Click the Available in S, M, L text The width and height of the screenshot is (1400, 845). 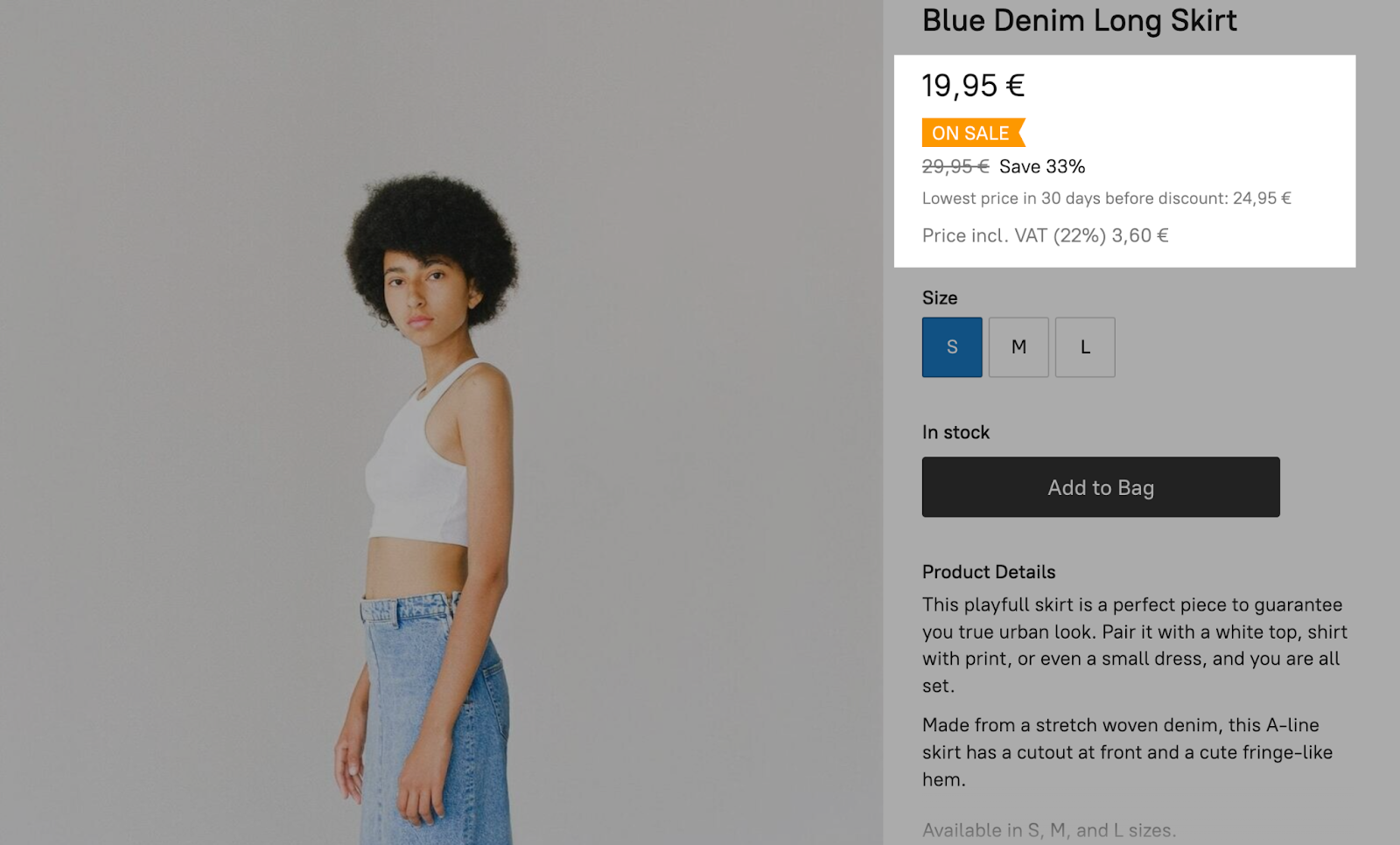pos(1048,830)
